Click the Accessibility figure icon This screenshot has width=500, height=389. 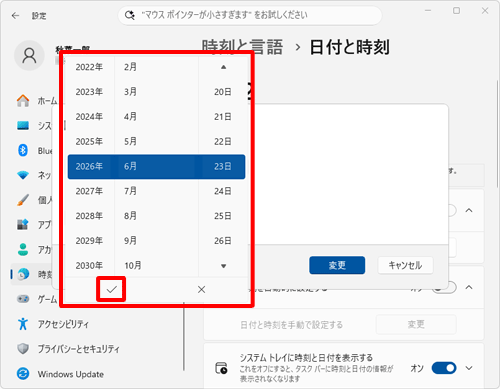(23, 324)
